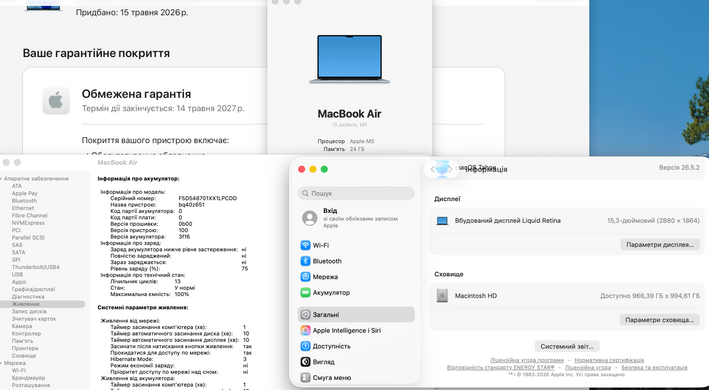
Task: Select Діагностика in hardware list
Action: click(x=28, y=297)
